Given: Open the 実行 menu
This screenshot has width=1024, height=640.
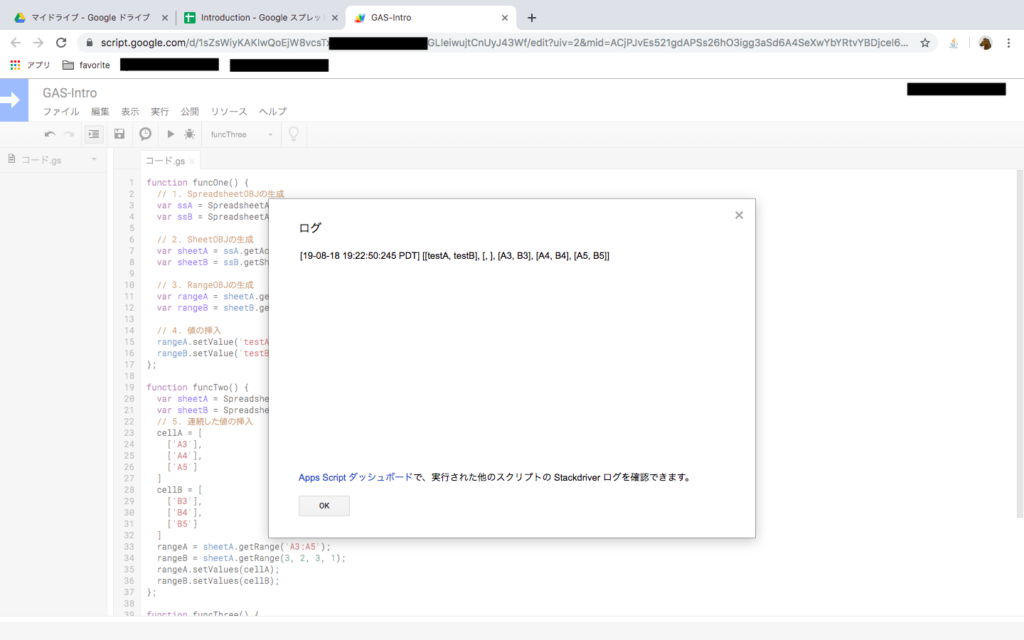Looking at the screenshot, I should pos(160,112).
